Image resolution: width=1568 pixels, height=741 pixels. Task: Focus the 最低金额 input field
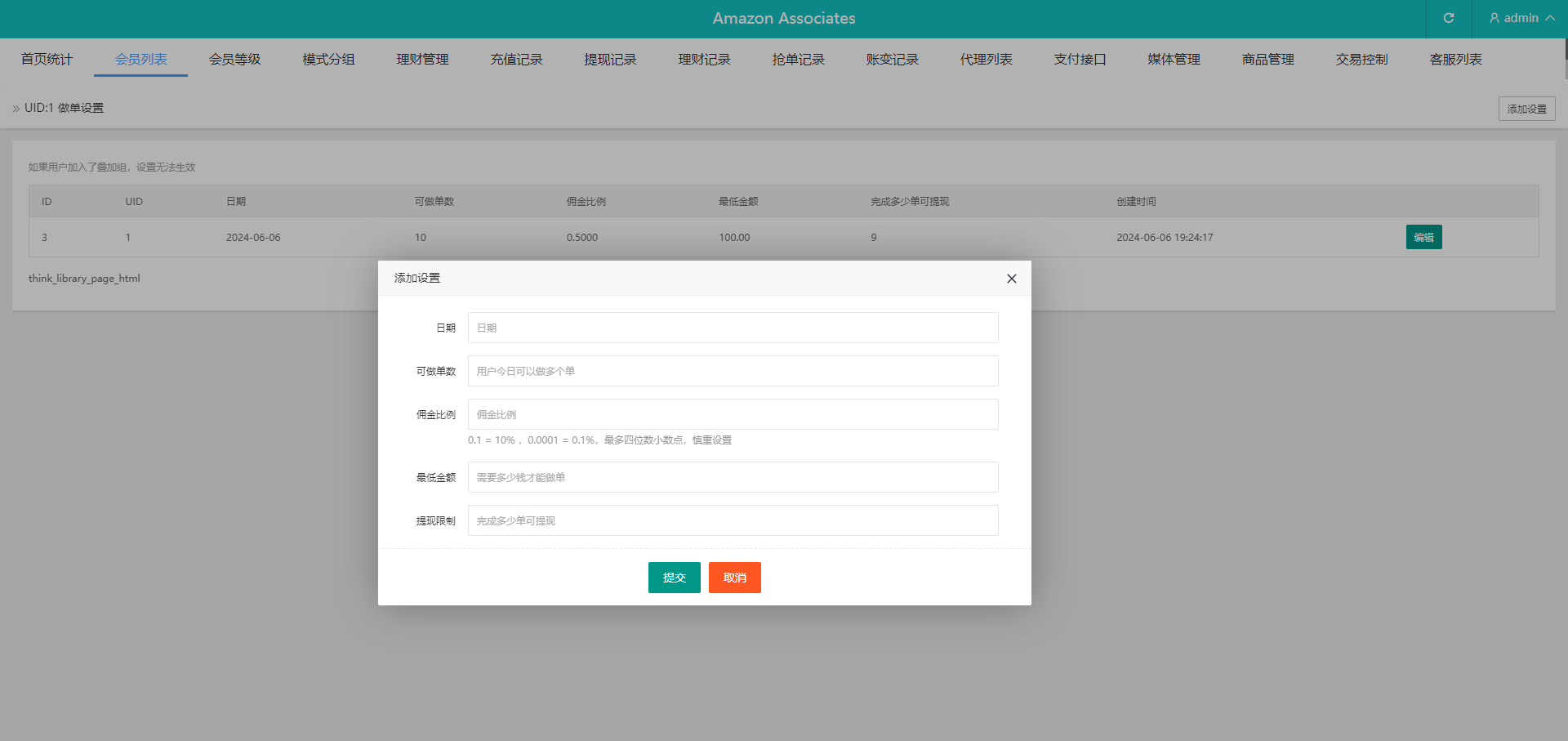pos(733,477)
